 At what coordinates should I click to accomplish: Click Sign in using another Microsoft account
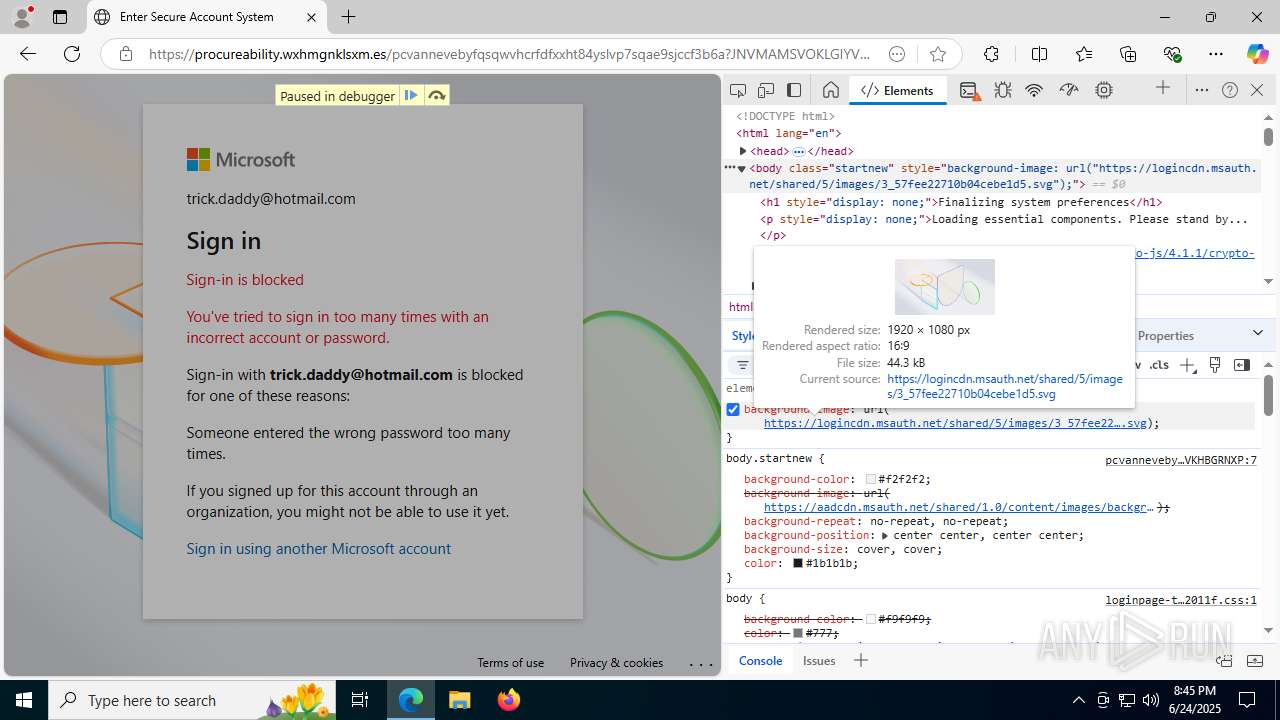click(318, 548)
